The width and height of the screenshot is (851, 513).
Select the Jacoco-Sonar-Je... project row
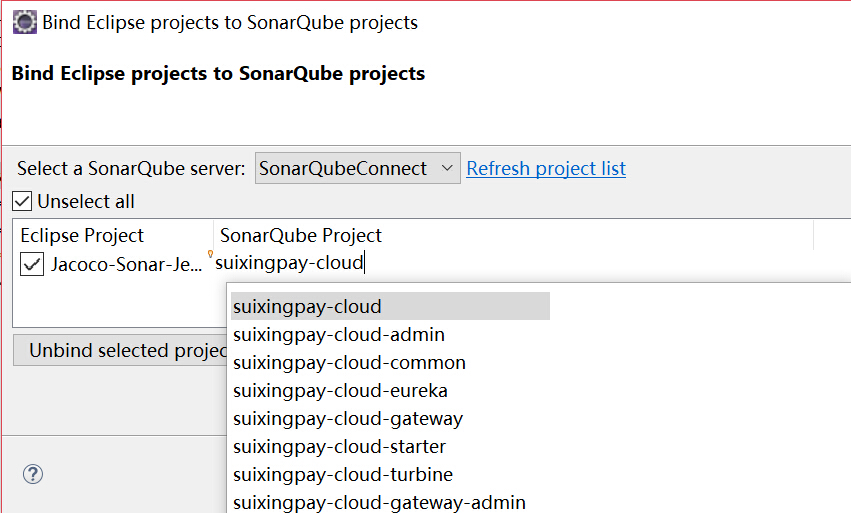pos(126,265)
